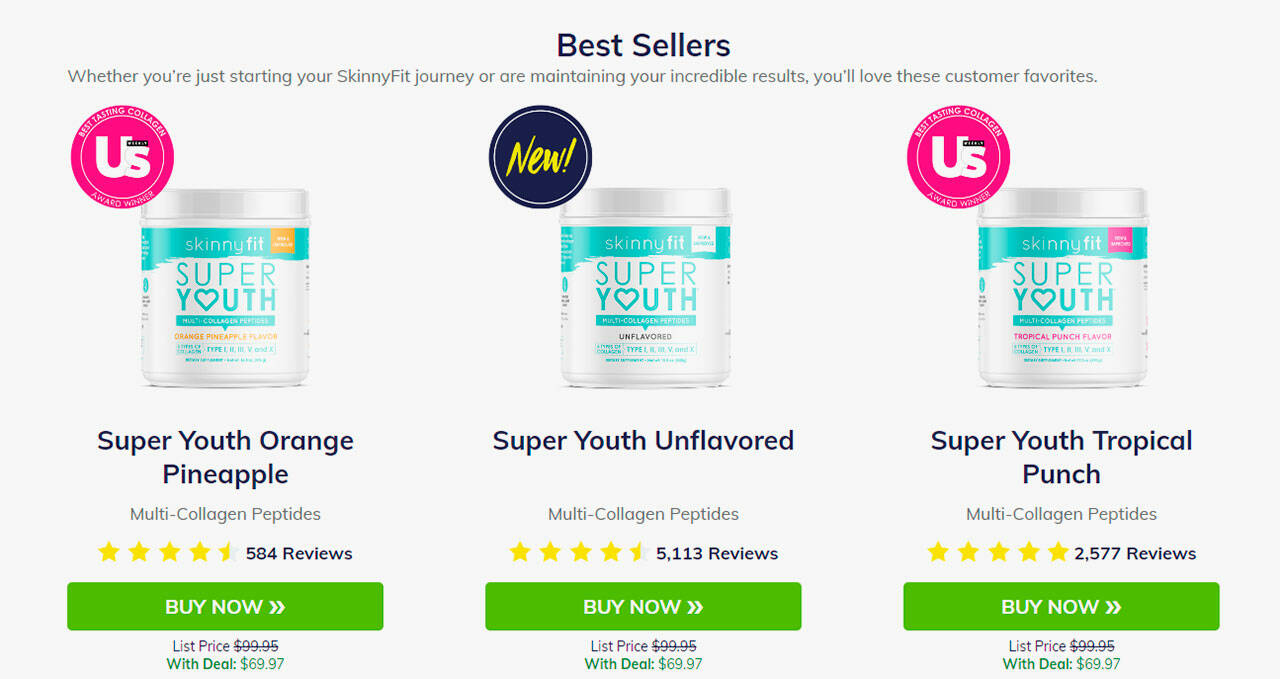
Task: Click star rating for Super Youth Orange Pineapple
Action: pyautogui.click(x=166, y=552)
